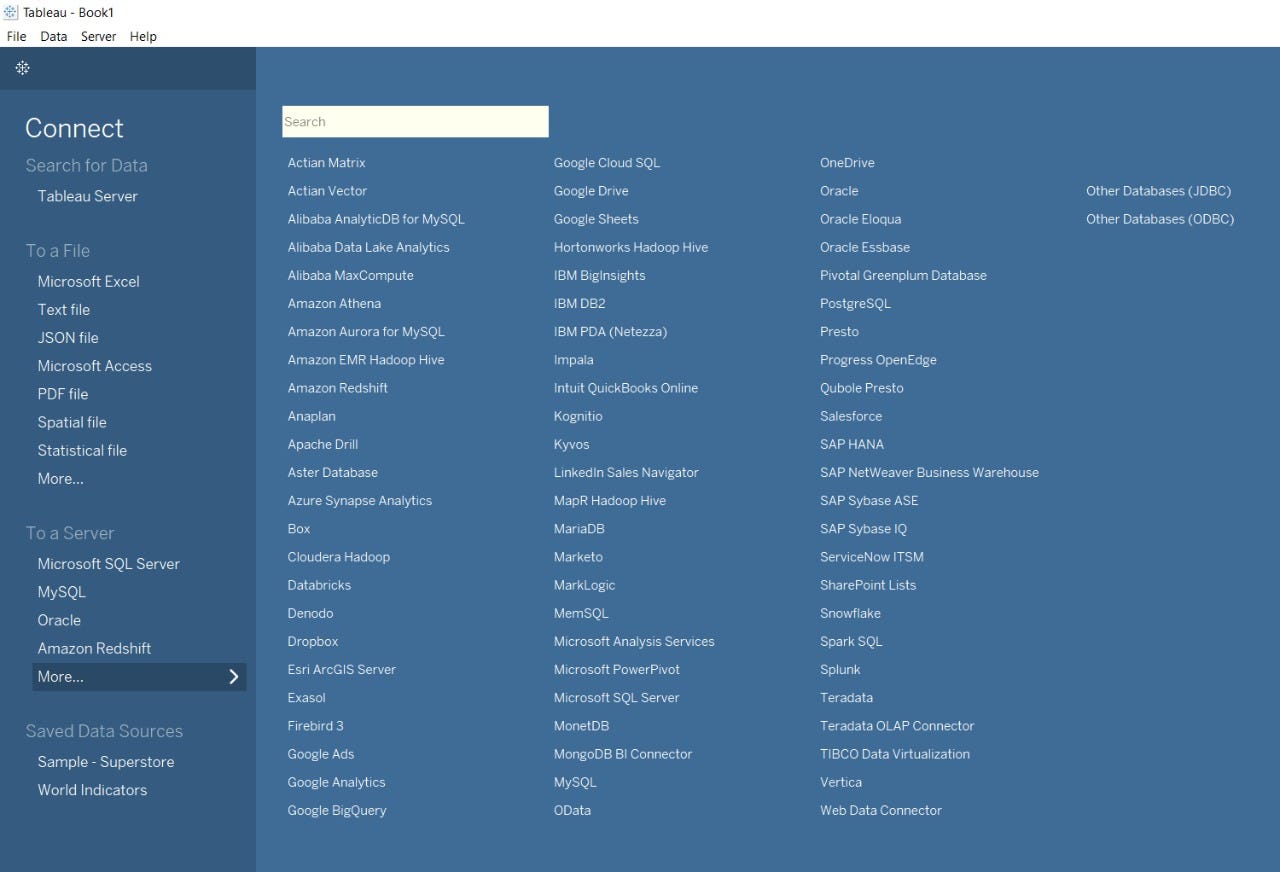This screenshot has height=872, width=1280.
Task: Open the Help menu
Action: [x=143, y=36]
